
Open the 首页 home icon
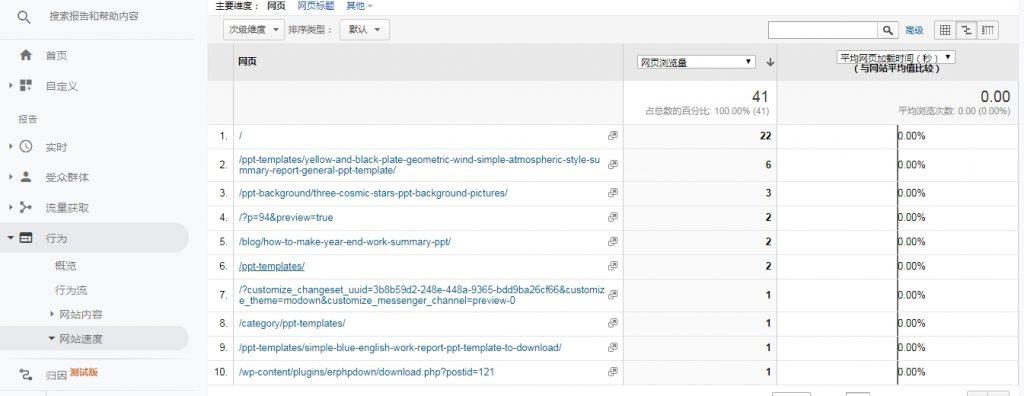coord(26,56)
